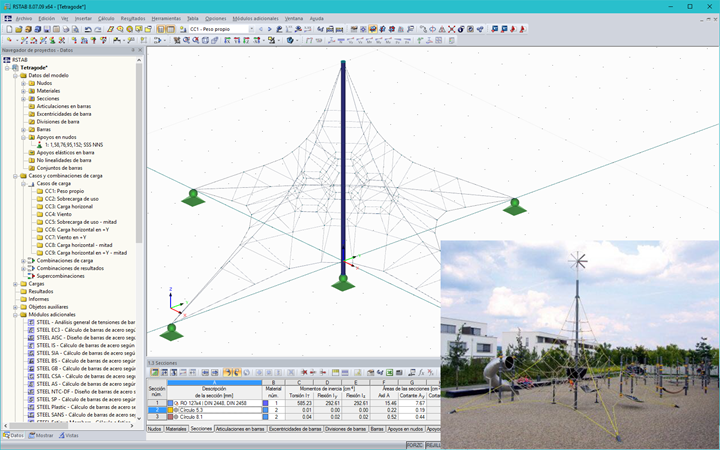Screen dimensions: 720x450
Task: Click the highlighted view mode icon in top toolbar
Action: pos(373,29)
